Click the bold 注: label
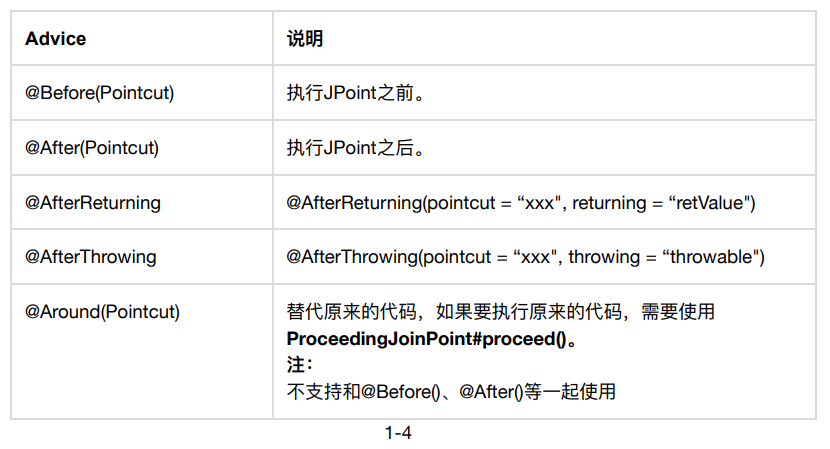Image resolution: width=830 pixels, height=449 pixels. click(299, 365)
